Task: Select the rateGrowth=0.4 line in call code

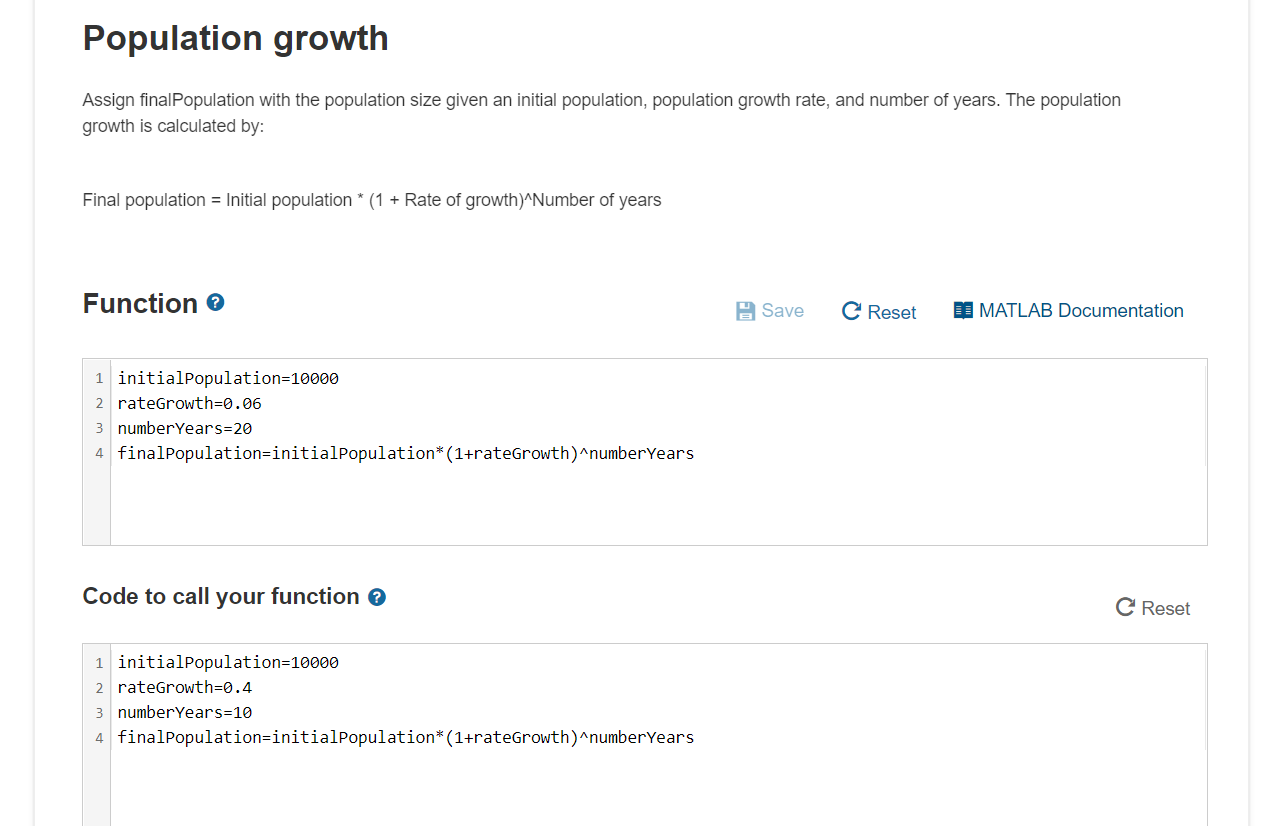Action: (x=185, y=687)
